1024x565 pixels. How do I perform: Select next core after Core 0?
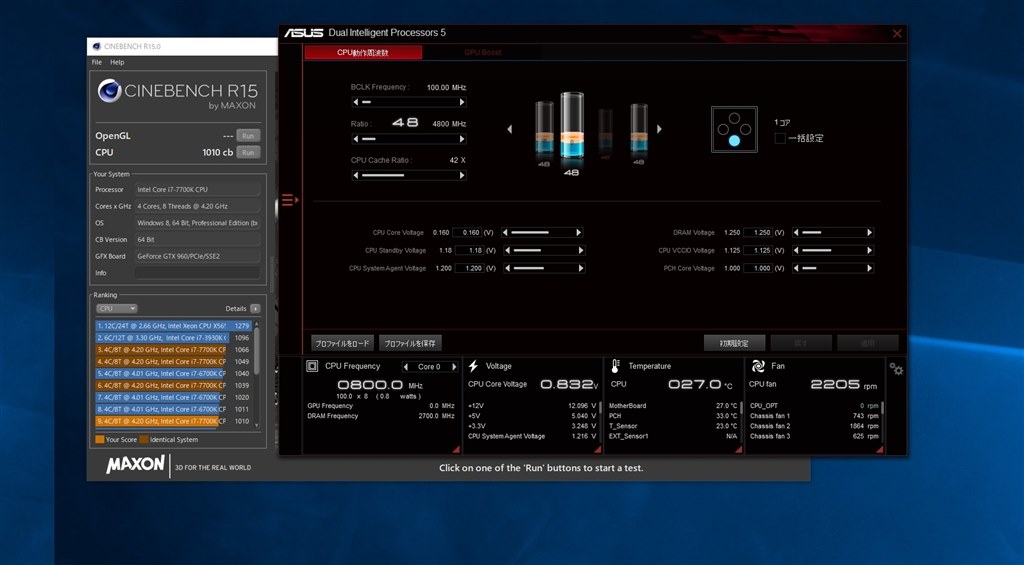454,367
